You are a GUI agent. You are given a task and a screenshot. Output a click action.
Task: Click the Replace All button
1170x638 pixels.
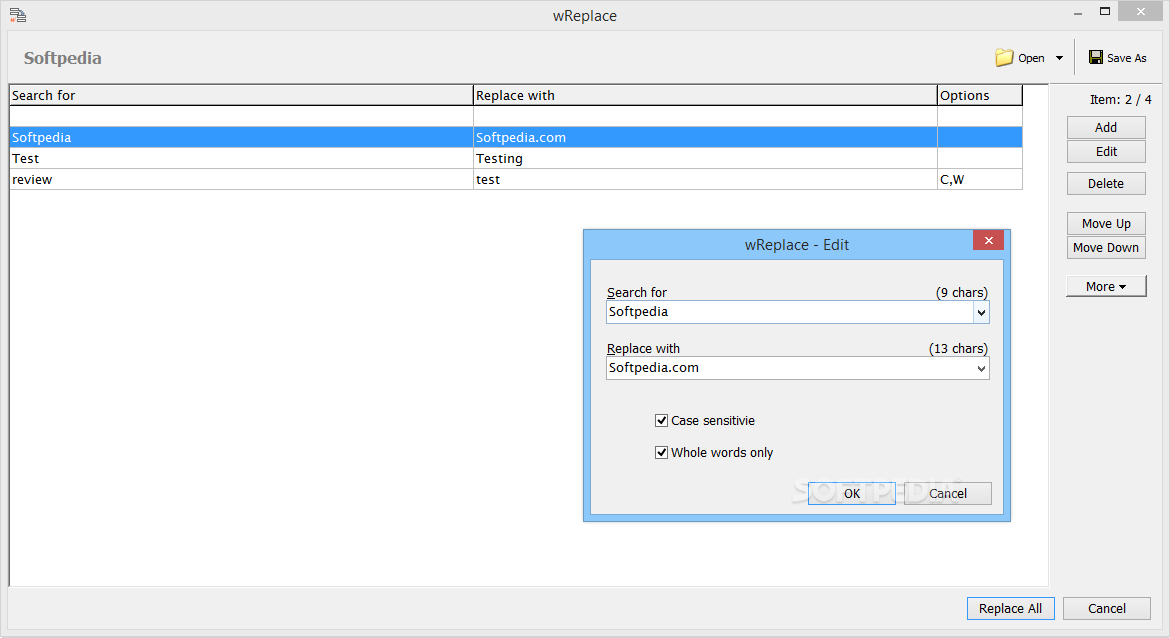tap(1010, 609)
